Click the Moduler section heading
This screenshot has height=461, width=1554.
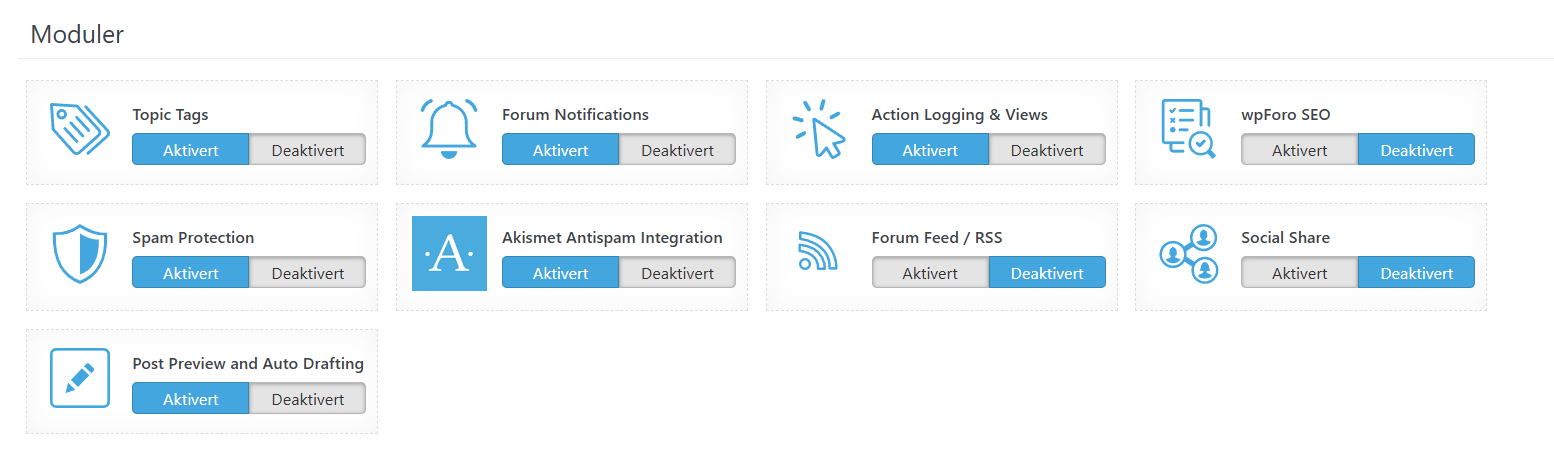point(77,34)
